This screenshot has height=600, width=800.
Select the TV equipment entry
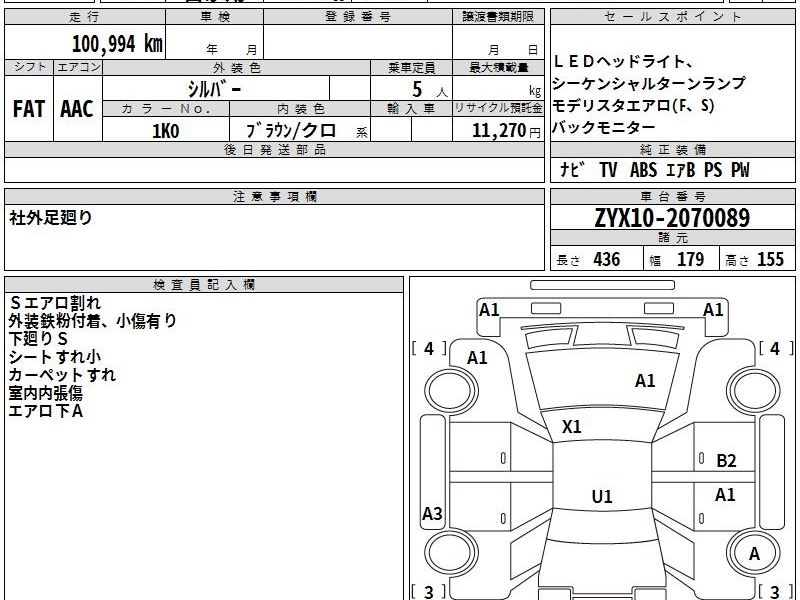pos(608,170)
